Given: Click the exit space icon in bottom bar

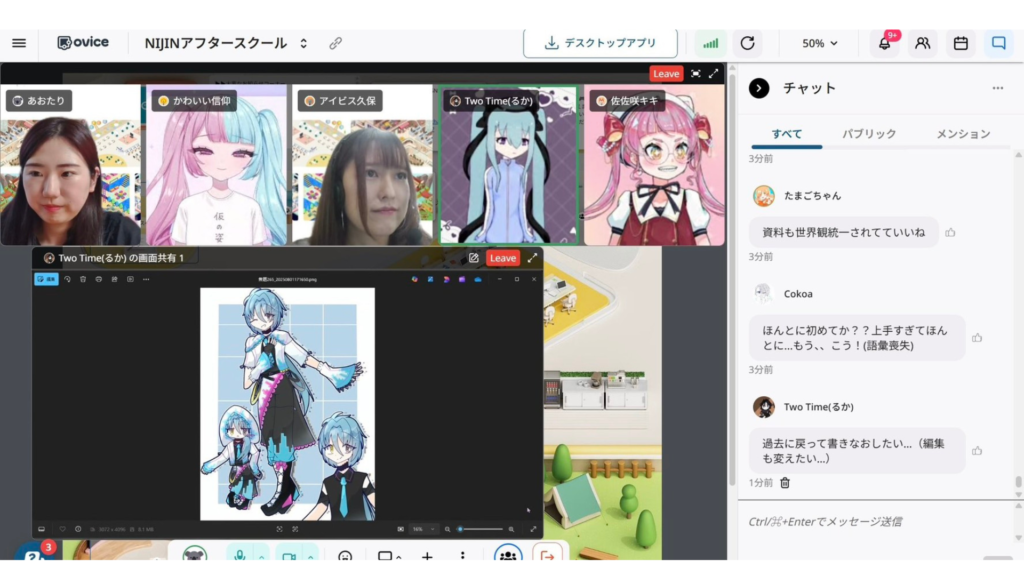Looking at the screenshot, I should click(x=547, y=557).
